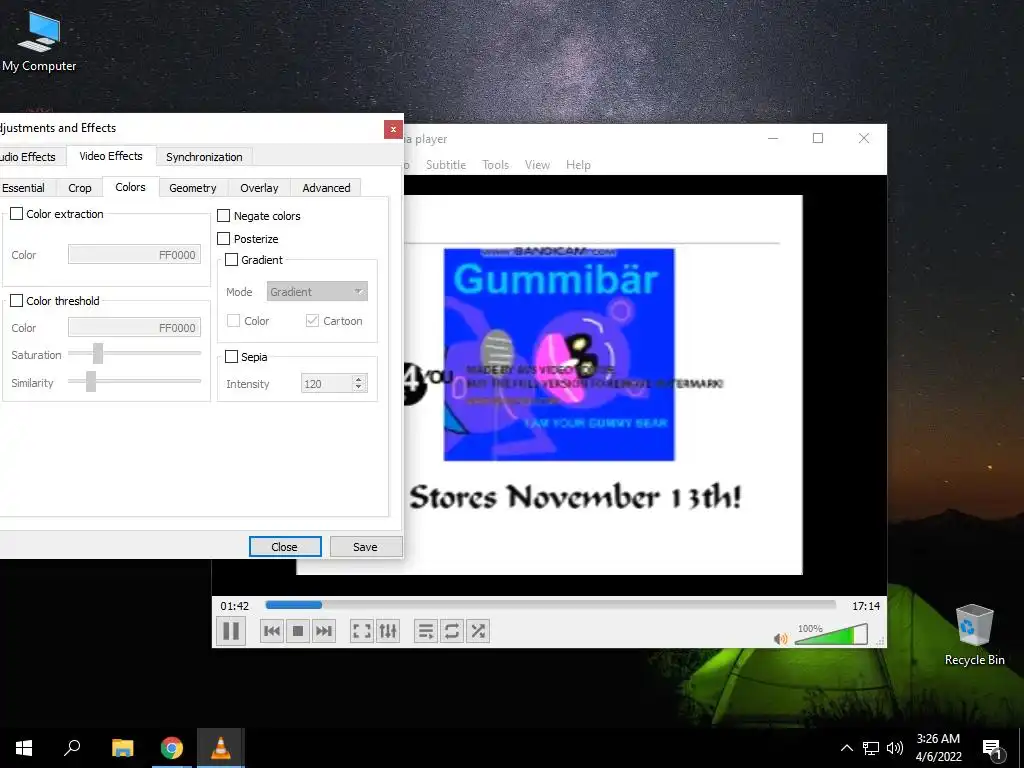Open system volume tray icon
The height and width of the screenshot is (768, 1024).
click(895, 748)
